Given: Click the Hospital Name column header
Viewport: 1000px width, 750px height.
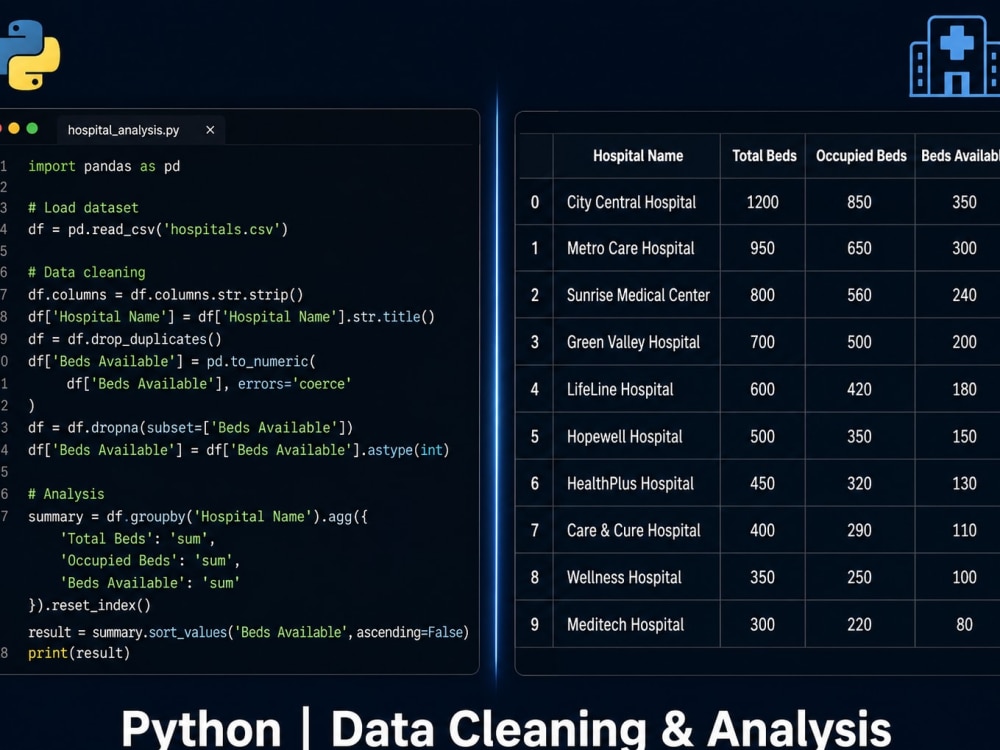Looking at the screenshot, I should (x=638, y=156).
